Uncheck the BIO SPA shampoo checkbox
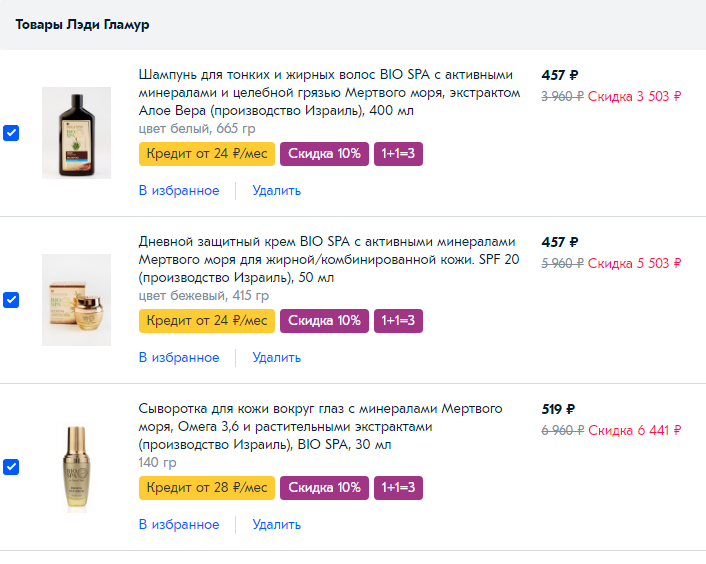 tap(11, 133)
